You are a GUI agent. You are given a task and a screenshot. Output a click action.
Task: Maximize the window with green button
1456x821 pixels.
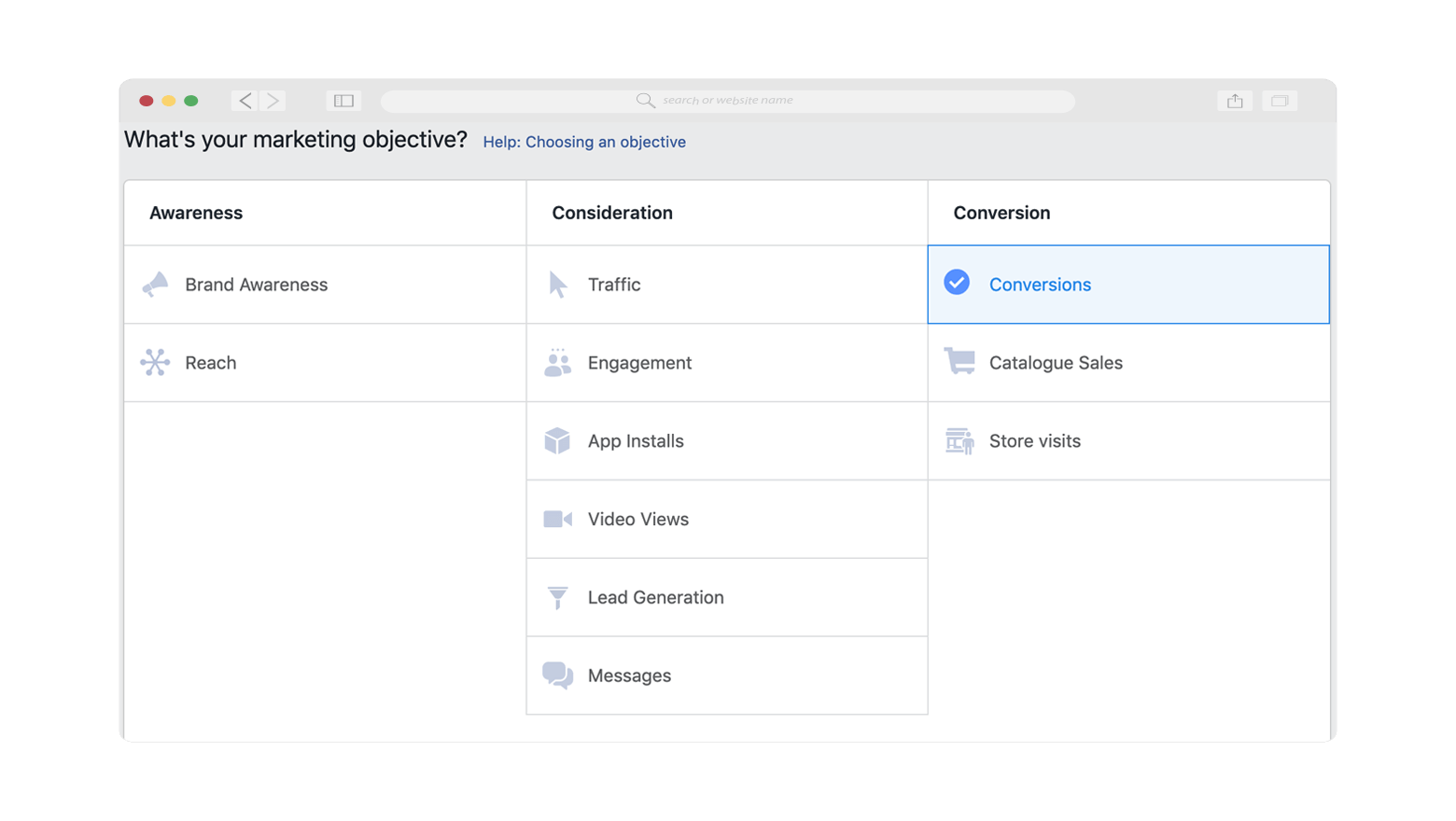[x=191, y=101]
